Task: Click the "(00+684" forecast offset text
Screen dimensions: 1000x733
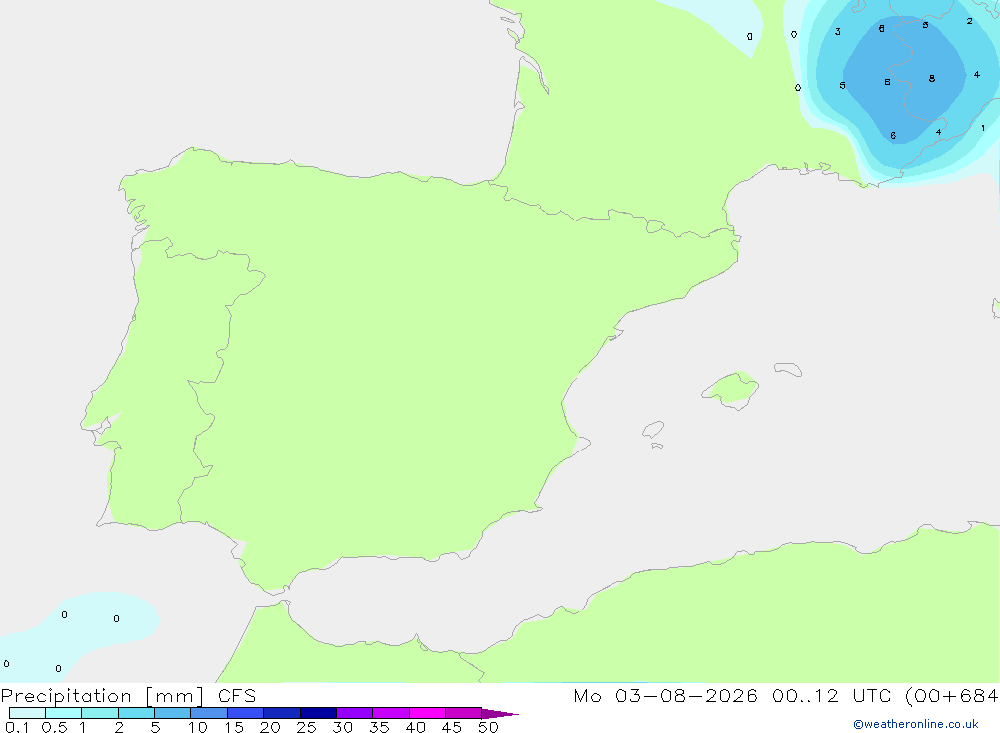Action: (952, 696)
